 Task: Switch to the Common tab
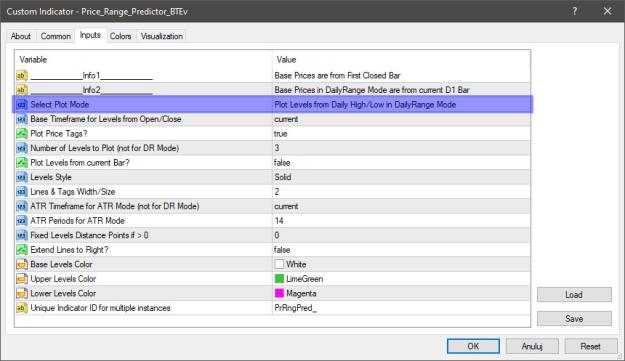(56, 36)
